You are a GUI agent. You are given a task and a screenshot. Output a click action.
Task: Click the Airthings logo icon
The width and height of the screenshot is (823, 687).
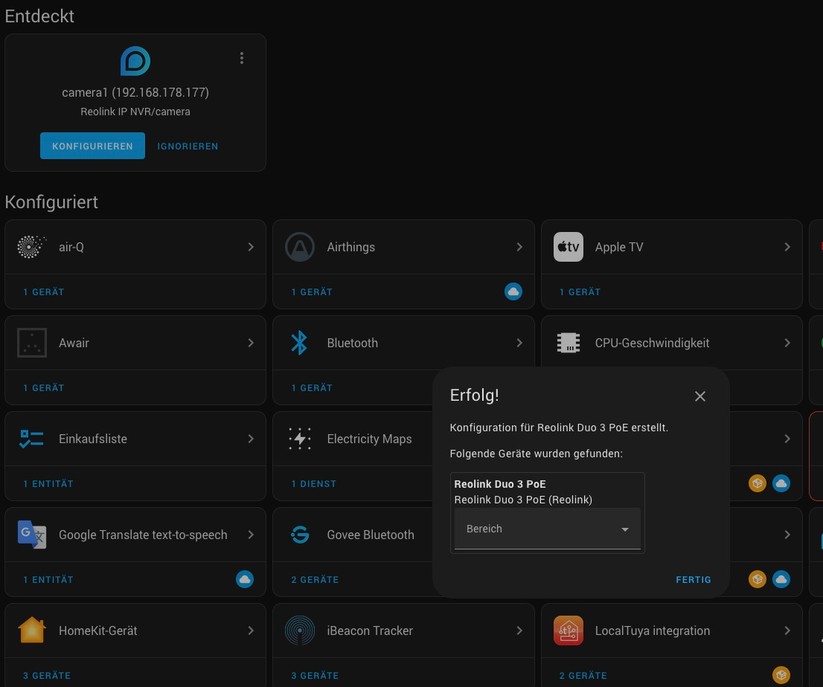tap(299, 246)
